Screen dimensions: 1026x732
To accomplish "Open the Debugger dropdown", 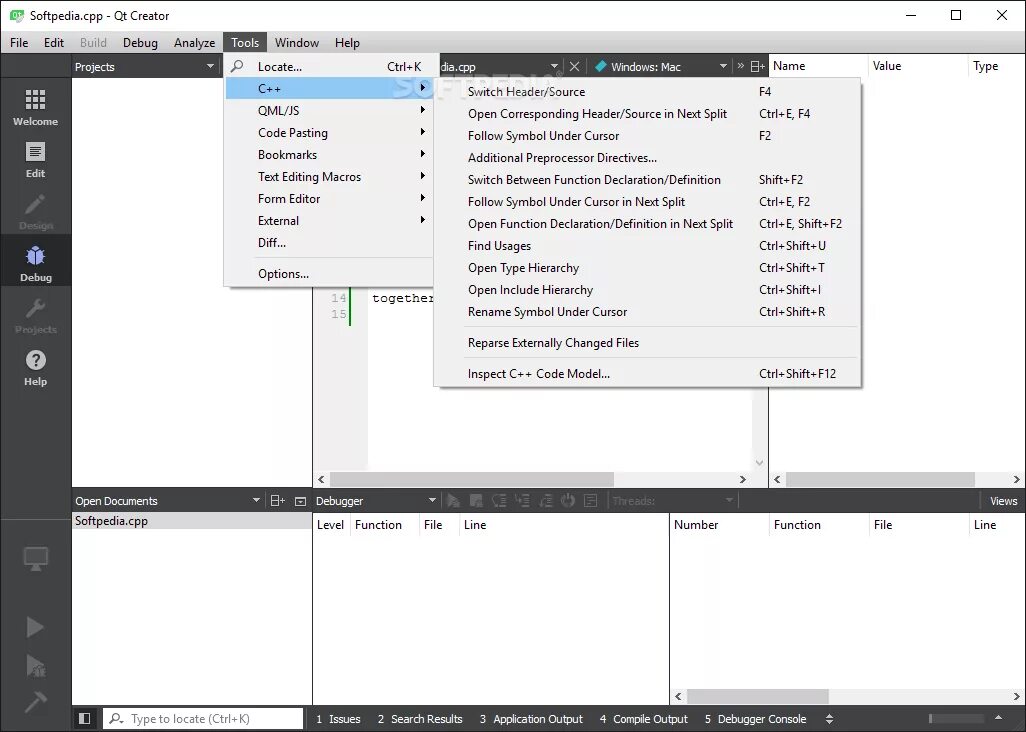I will coord(432,500).
